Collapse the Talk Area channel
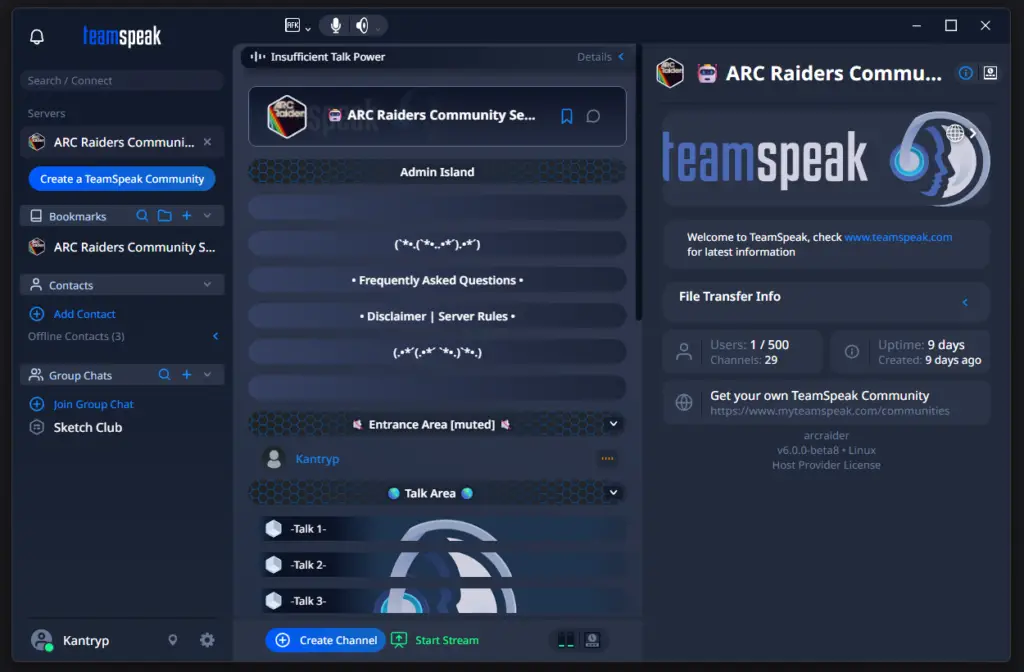 tap(612, 493)
